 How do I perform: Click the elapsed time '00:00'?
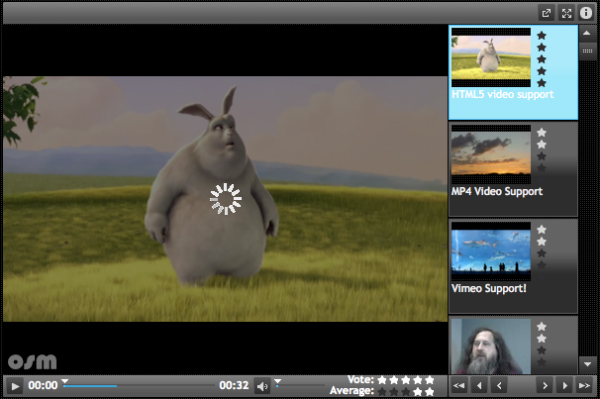coord(43,385)
